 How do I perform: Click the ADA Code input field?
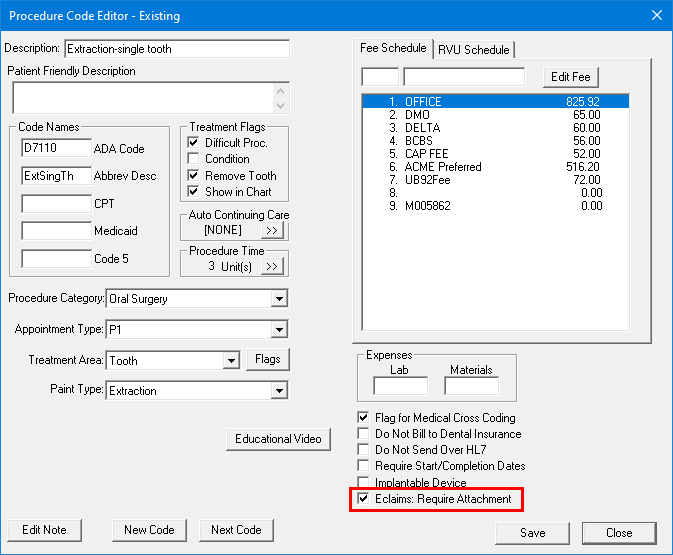pyautogui.click(x=56, y=149)
